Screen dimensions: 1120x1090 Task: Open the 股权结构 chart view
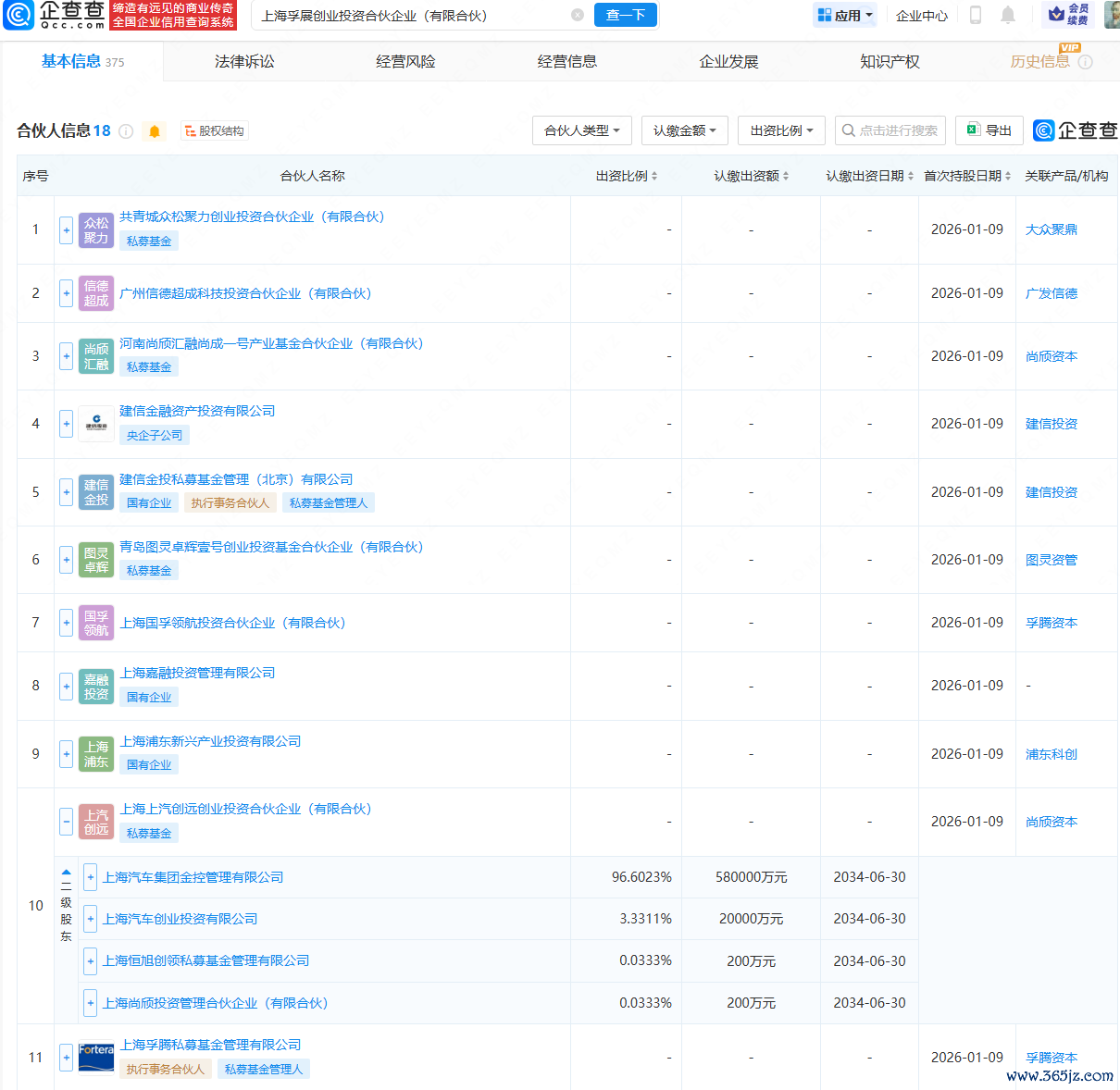[214, 131]
